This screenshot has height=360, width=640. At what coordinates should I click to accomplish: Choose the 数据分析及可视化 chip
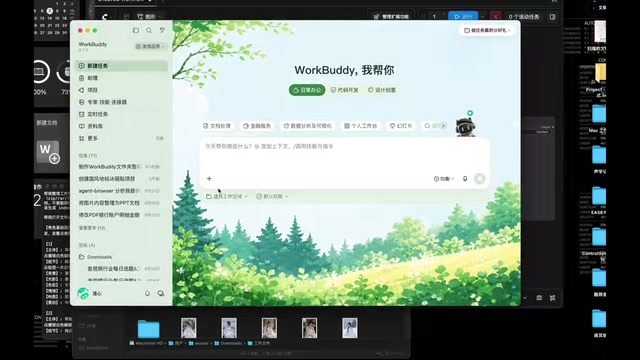point(308,126)
